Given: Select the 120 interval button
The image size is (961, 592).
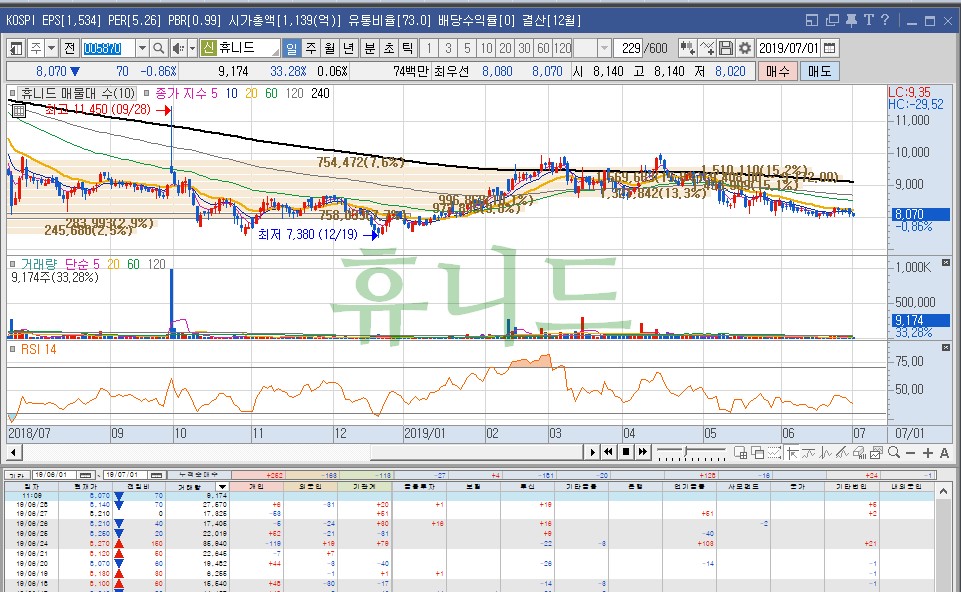Looking at the screenshot, I should [x=563, y=48].
